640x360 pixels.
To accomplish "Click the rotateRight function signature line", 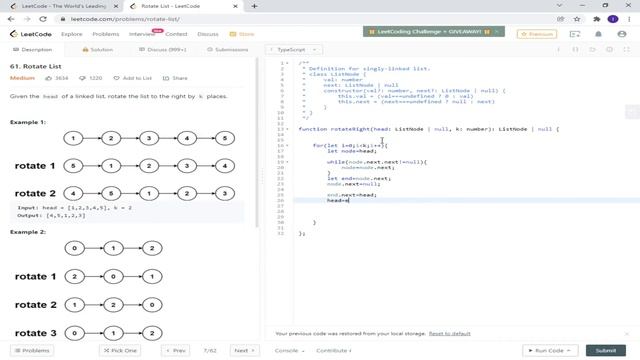I will coord(429,129).
